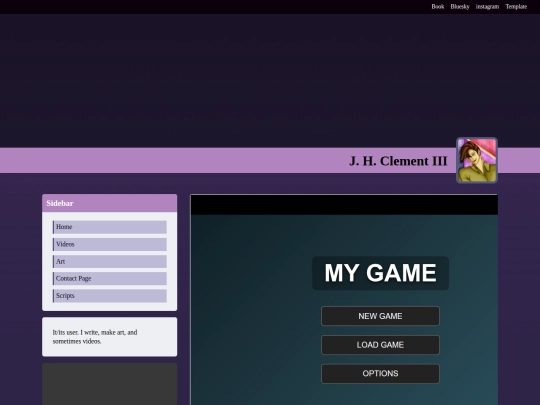Open the Book link in top navigation

[438, 7]
